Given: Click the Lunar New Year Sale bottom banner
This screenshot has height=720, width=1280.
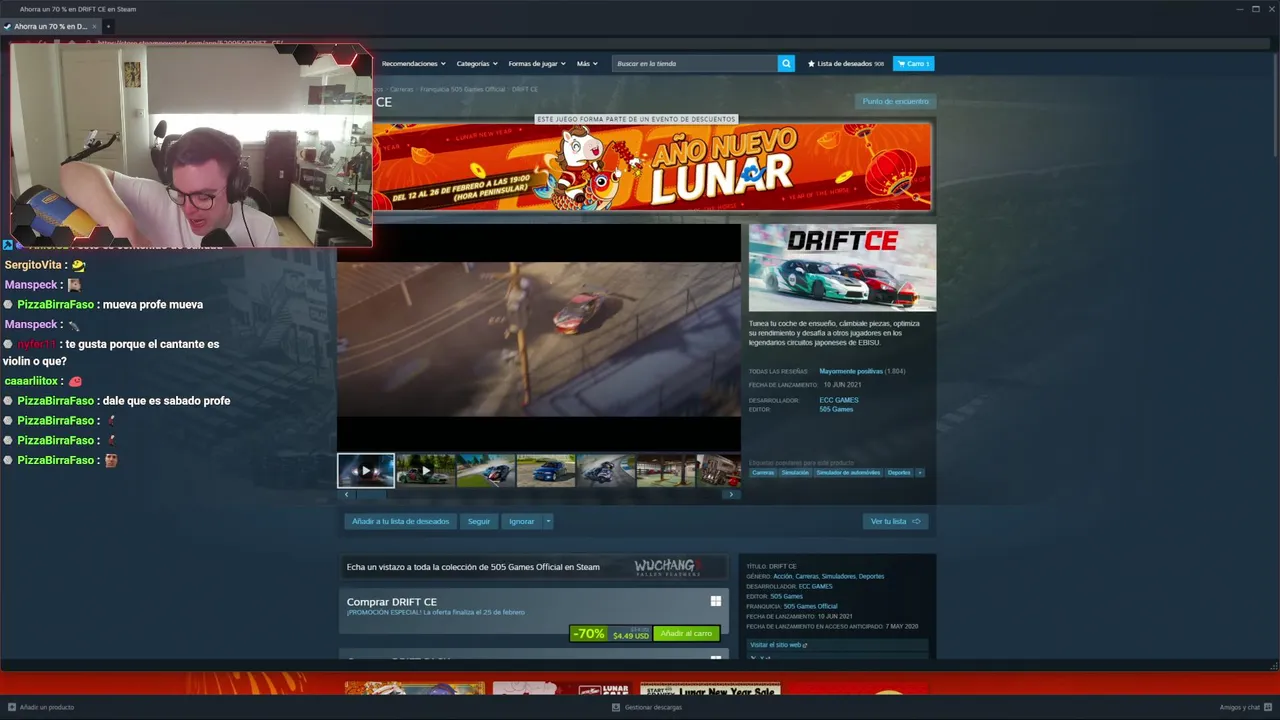Looking at the screenshot, I should [709, 689].
